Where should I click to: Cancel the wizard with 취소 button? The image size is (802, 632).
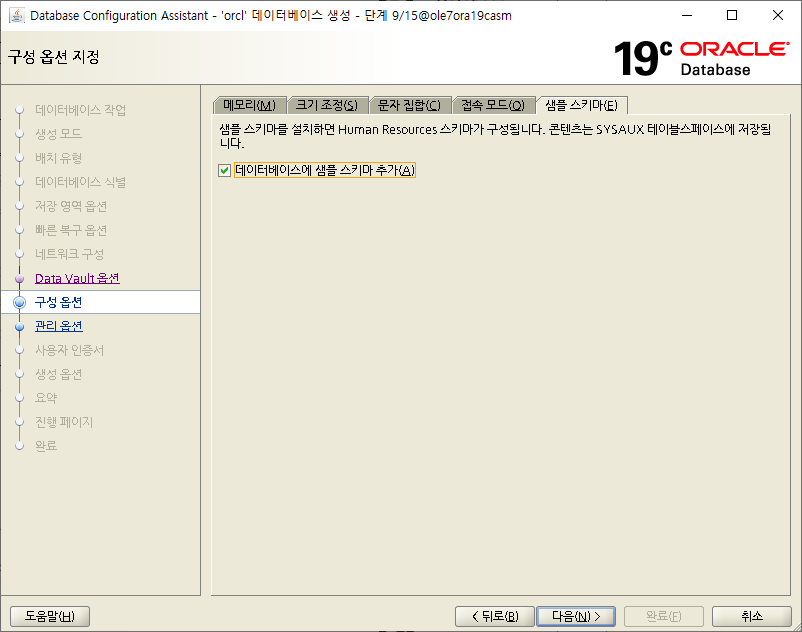click(752, 616)
